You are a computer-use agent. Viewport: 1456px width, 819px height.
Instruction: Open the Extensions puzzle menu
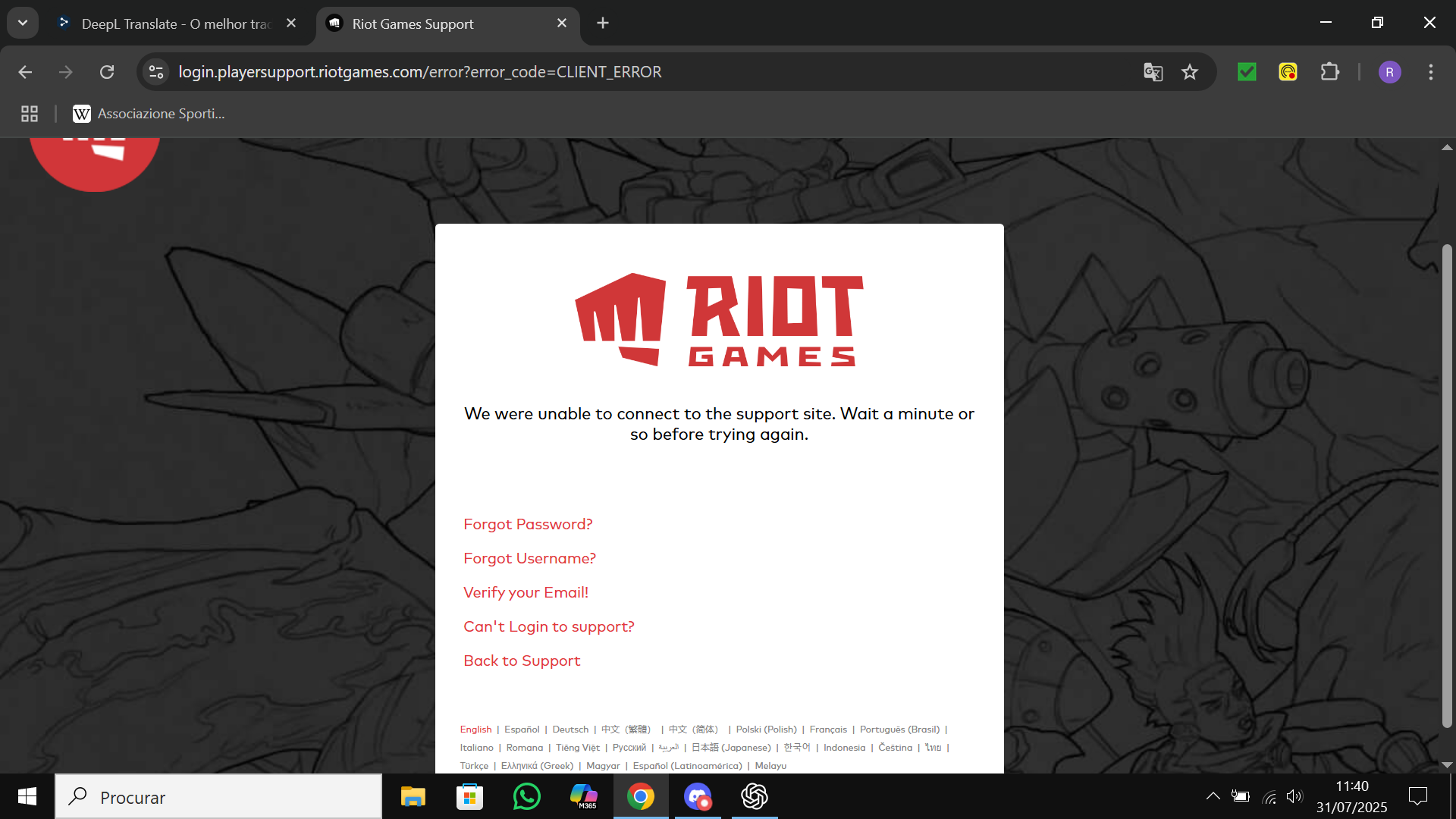coord(1329,72)
